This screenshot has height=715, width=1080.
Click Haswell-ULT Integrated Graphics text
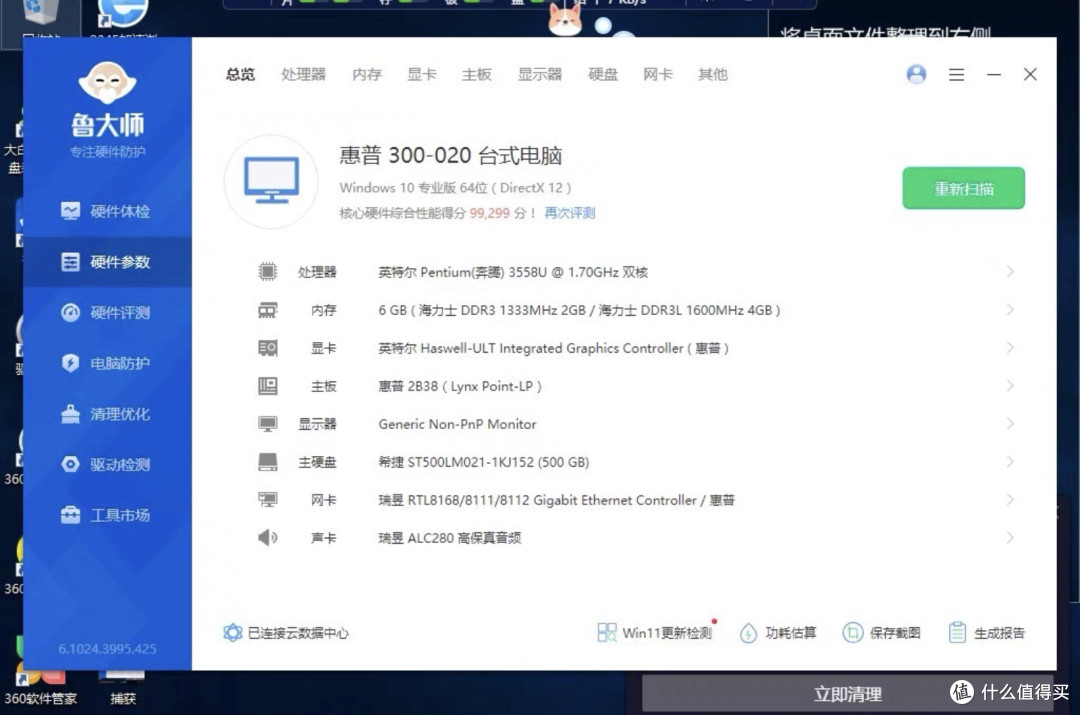coord(553,348)
